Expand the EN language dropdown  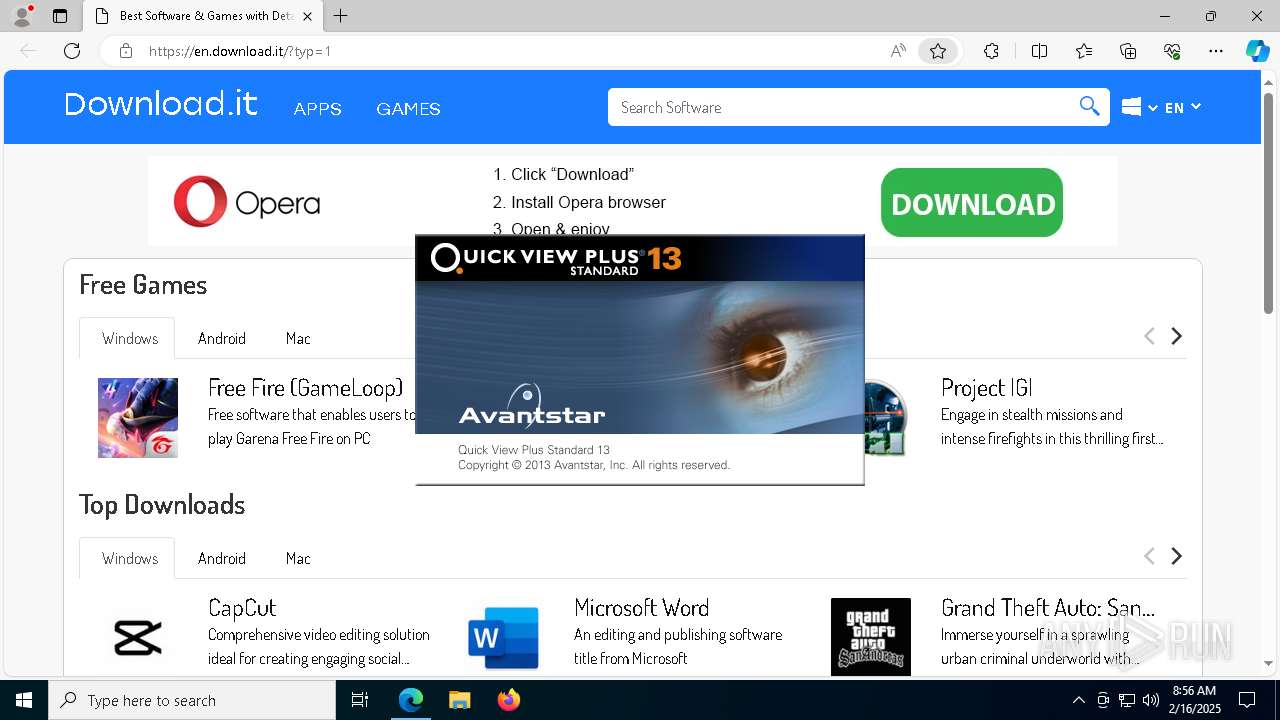click(x=1183, y=107)
